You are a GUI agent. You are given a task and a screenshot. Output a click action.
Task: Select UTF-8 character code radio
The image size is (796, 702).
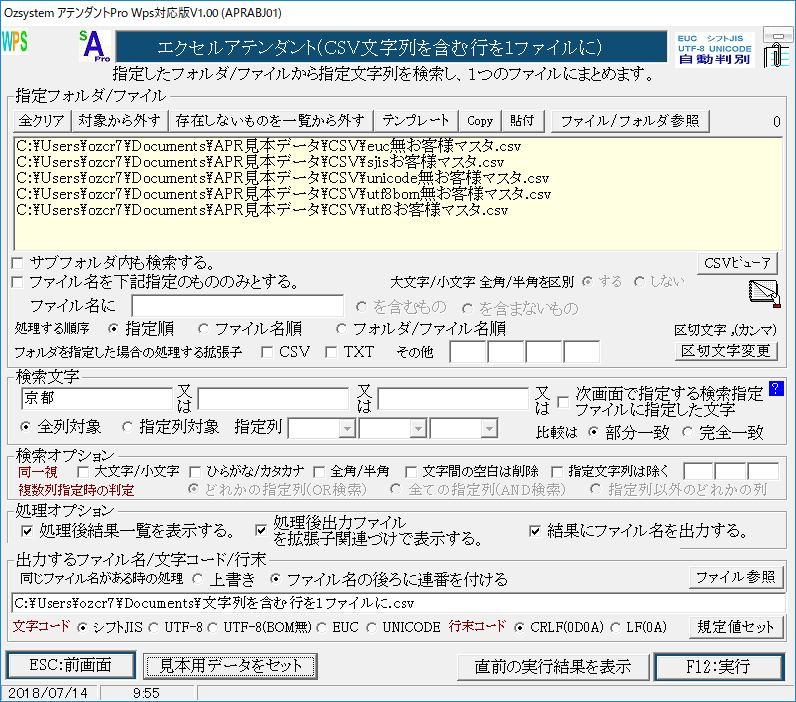click(x=153, y=628)
